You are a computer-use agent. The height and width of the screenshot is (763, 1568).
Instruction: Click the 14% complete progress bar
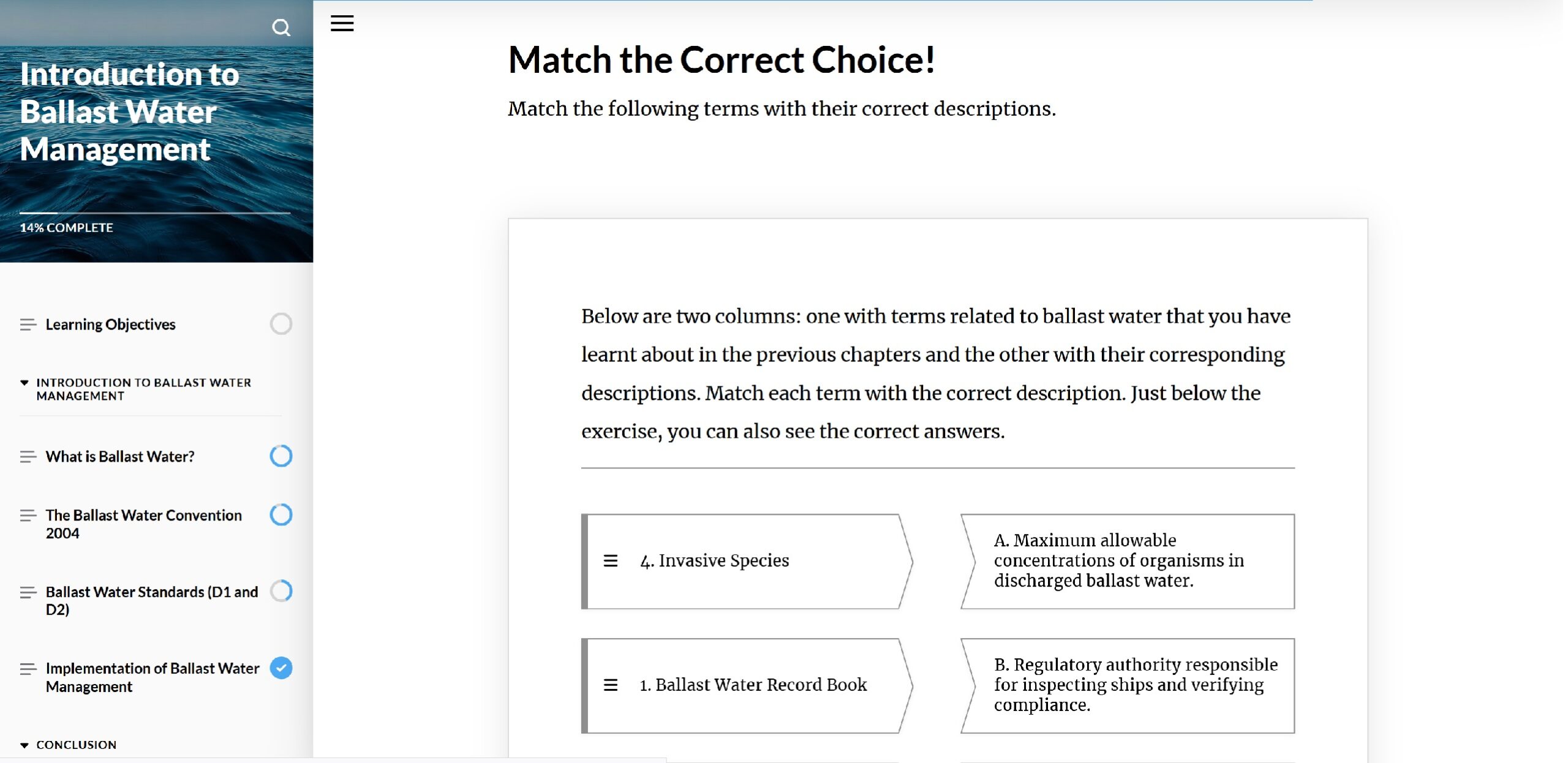[x=154, y=213]
